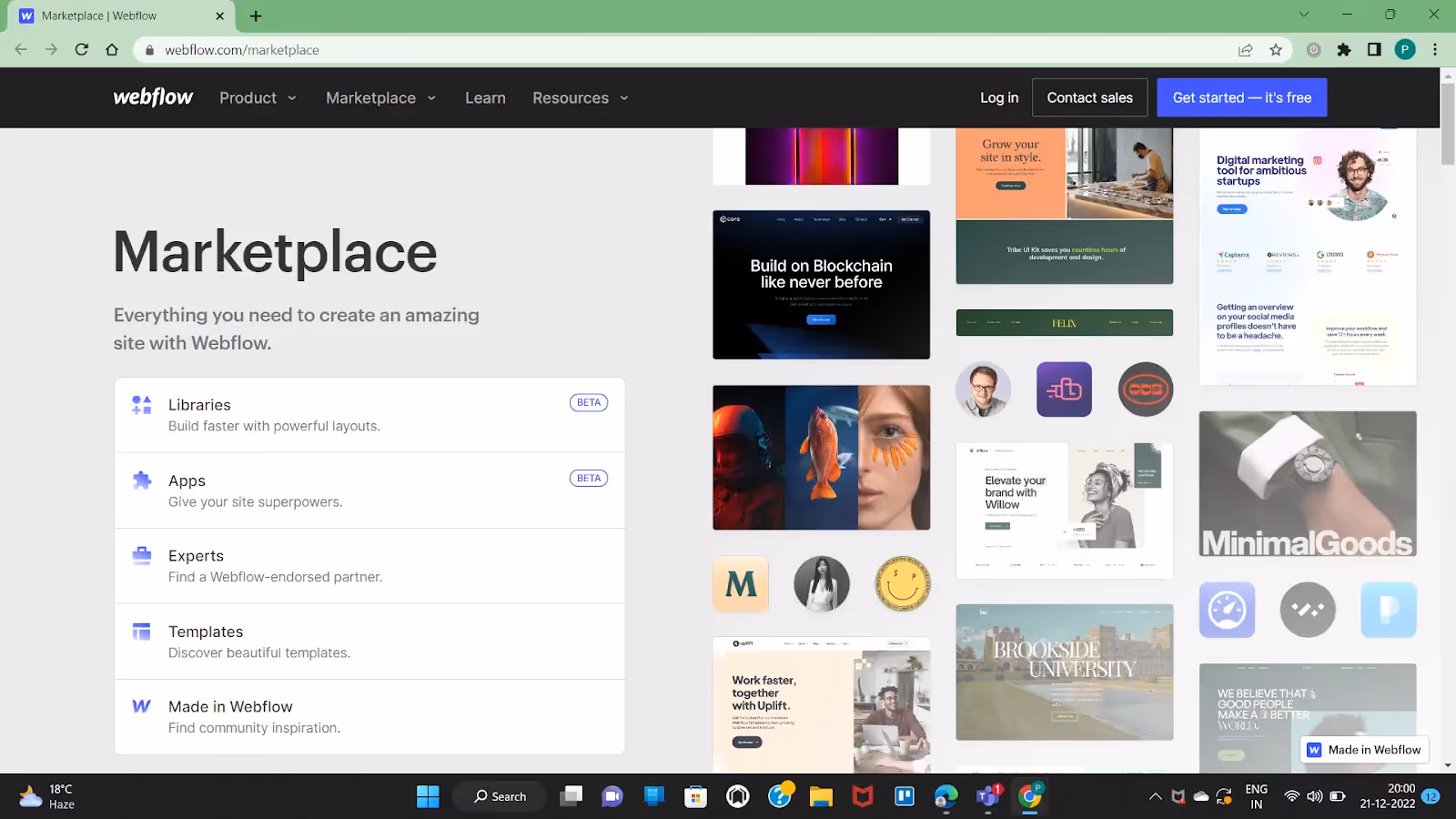Viewport: 1456px width, 819px height.
Task: Open the light blue P app tile
Action: click(x=1389, y=610)
